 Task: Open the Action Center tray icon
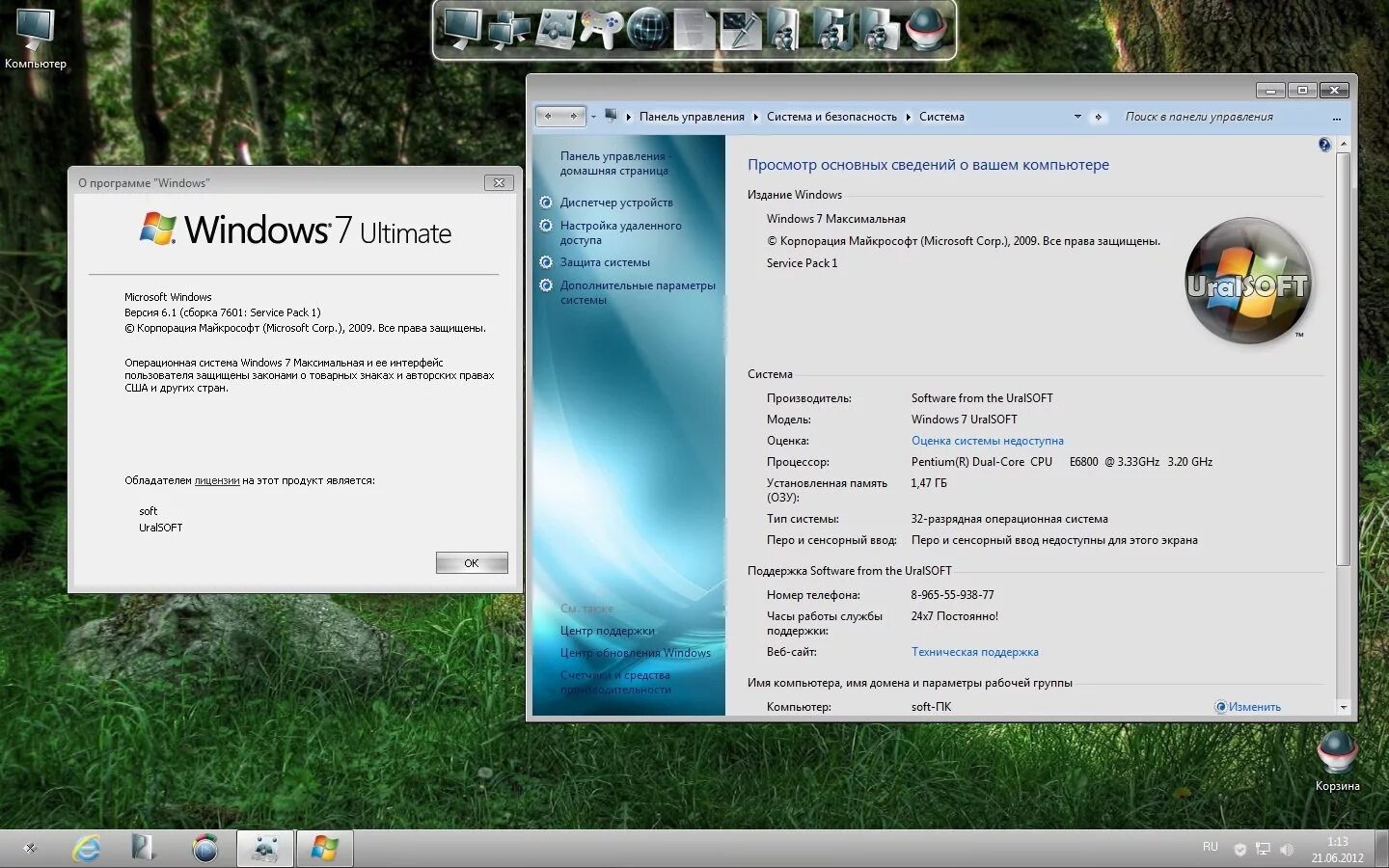[1239, 850]
